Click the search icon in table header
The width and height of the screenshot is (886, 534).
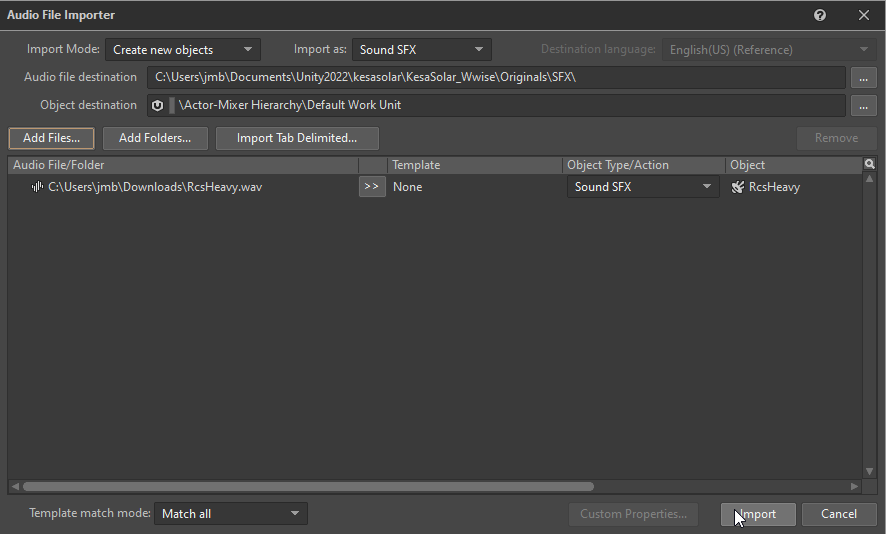869,165
